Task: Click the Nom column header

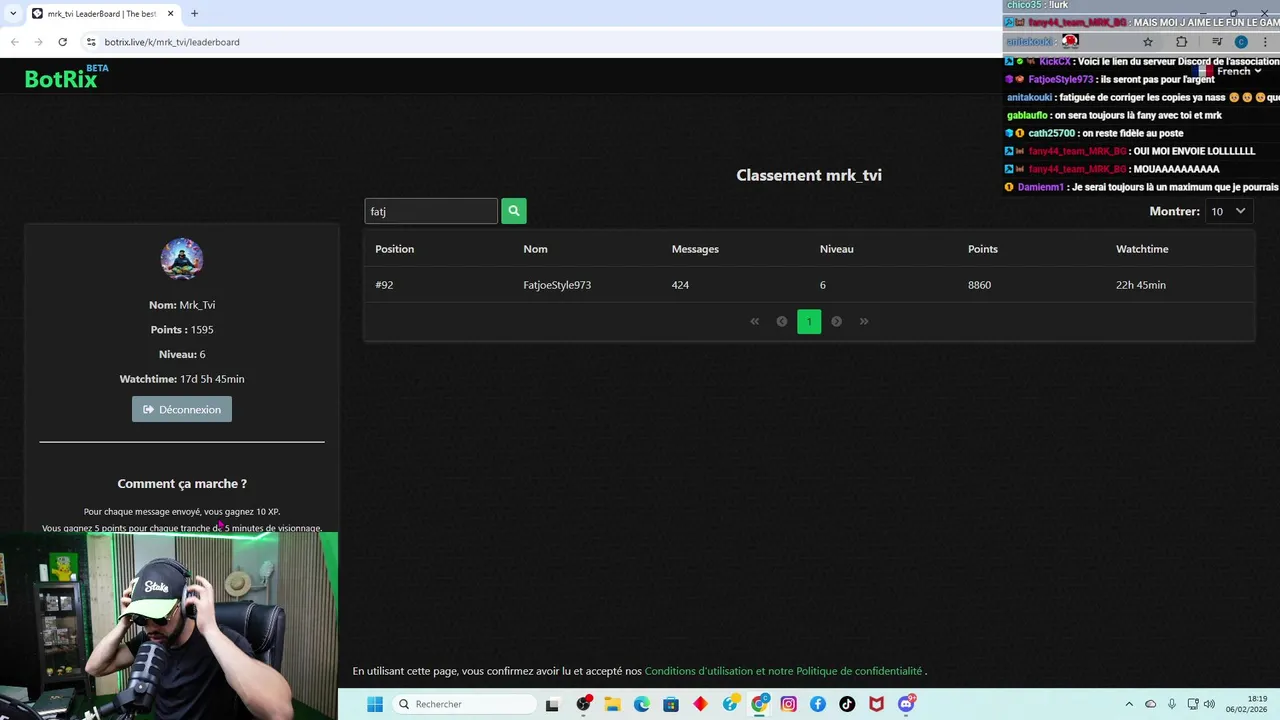Action: pos(535,249)
